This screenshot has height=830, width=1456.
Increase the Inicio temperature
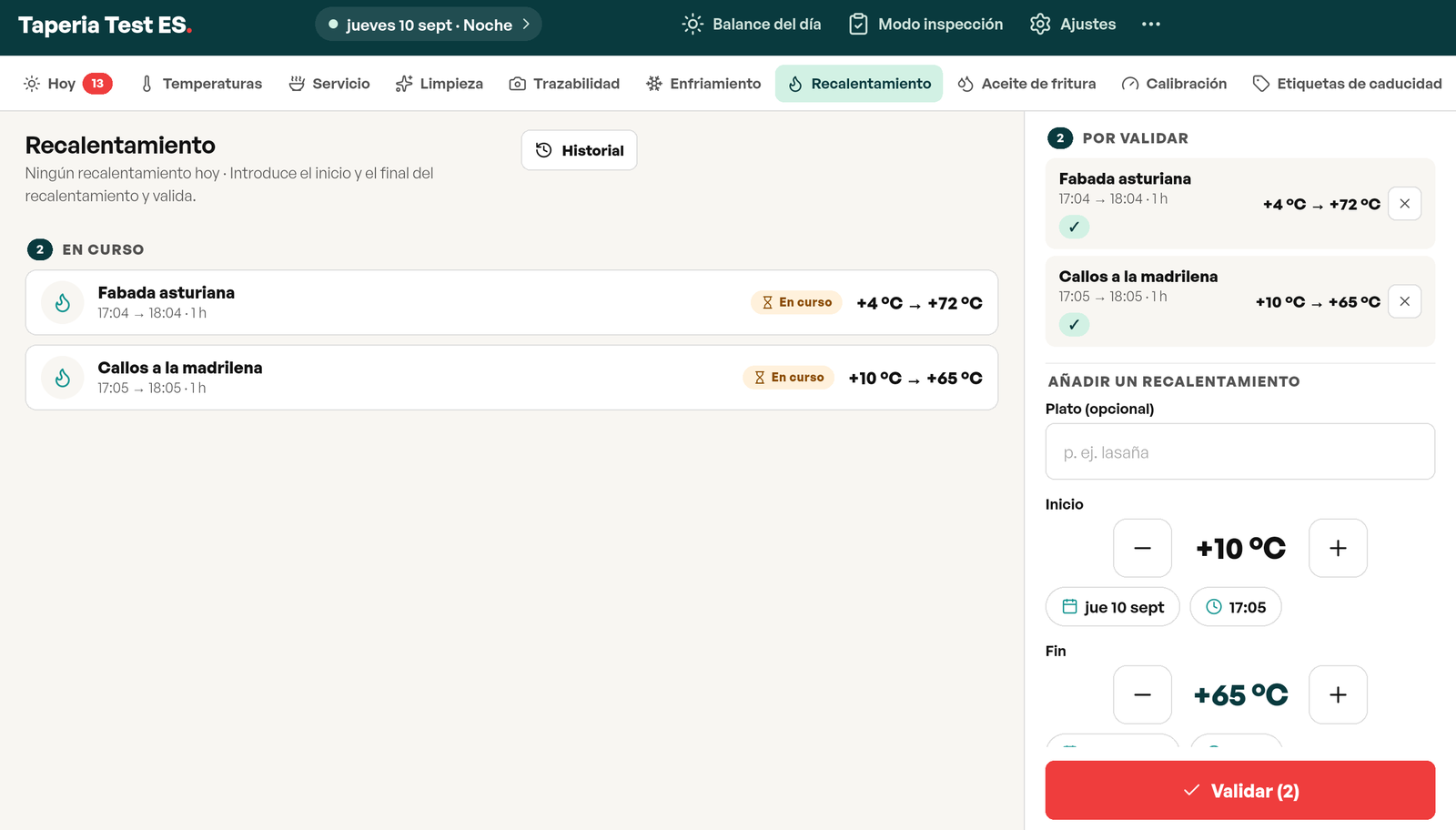pos(1338,548)
